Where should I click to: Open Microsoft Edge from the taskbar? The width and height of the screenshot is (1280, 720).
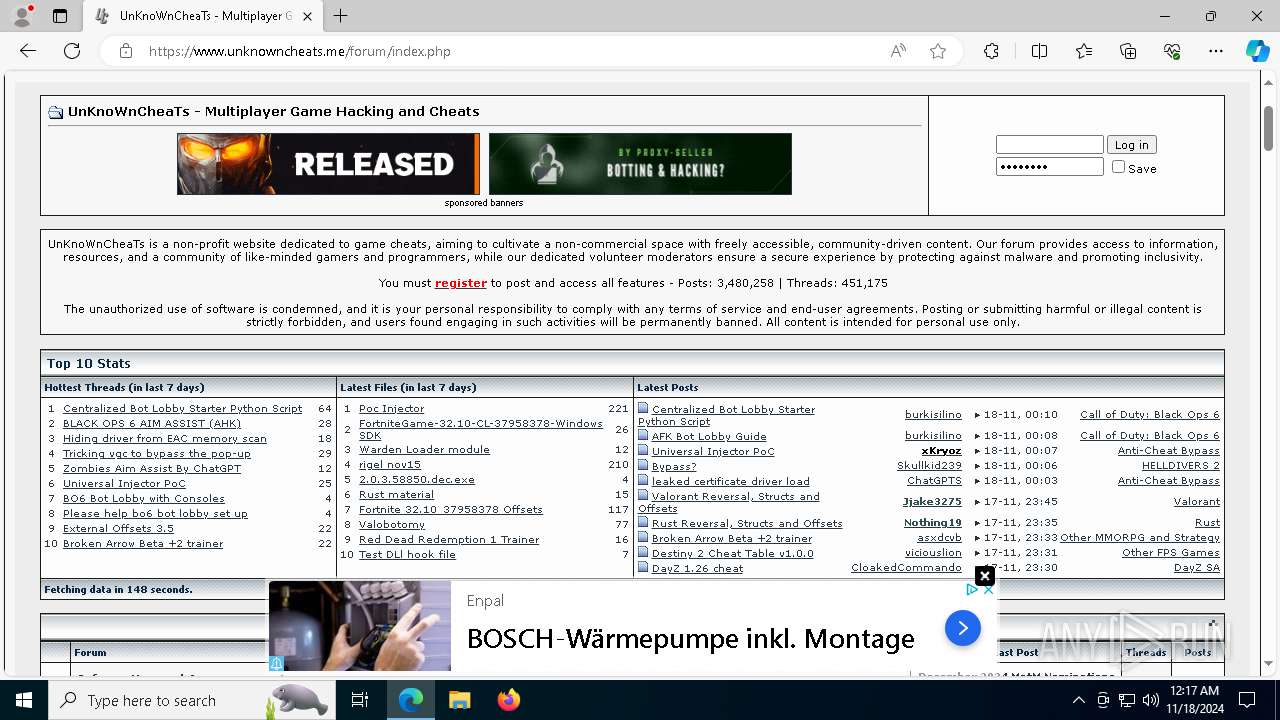411,701
